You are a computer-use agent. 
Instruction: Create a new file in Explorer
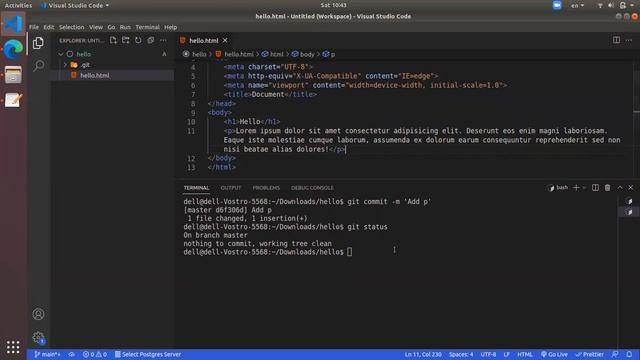(x=113, y=40)
